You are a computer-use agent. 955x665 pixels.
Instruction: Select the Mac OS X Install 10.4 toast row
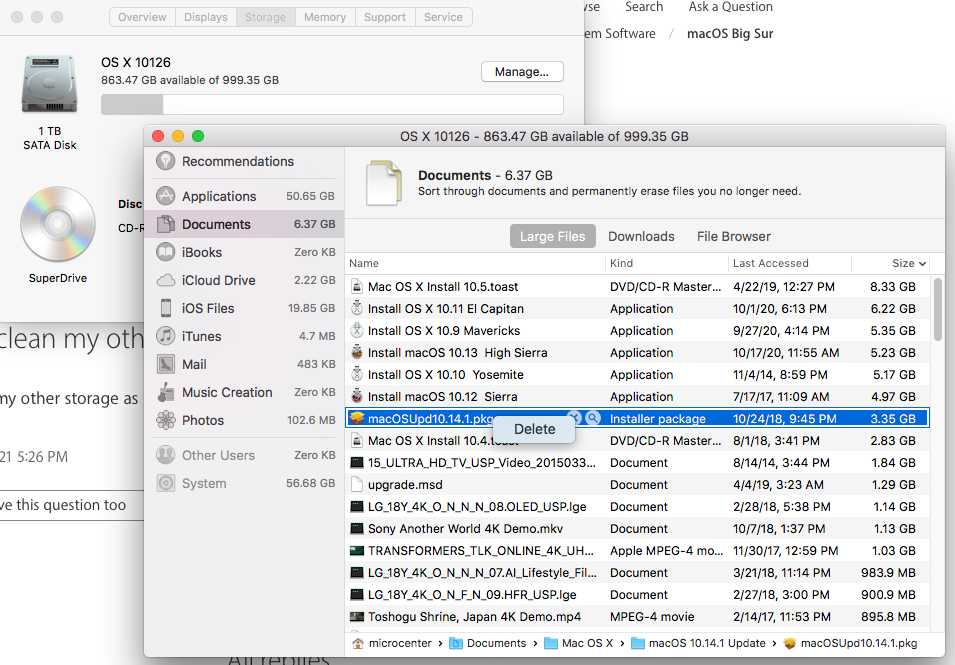click(637, 440)
